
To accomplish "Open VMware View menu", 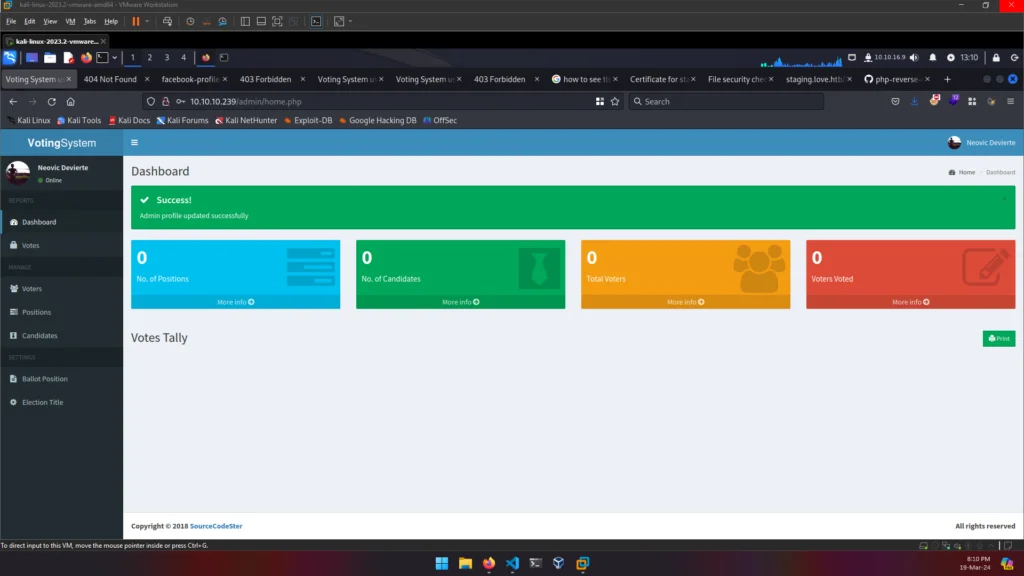I will [x=50, y=22].
